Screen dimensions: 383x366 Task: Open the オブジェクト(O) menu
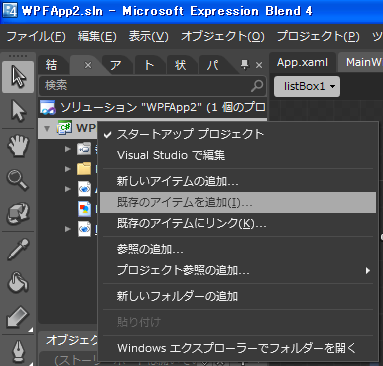click(223, 36)
